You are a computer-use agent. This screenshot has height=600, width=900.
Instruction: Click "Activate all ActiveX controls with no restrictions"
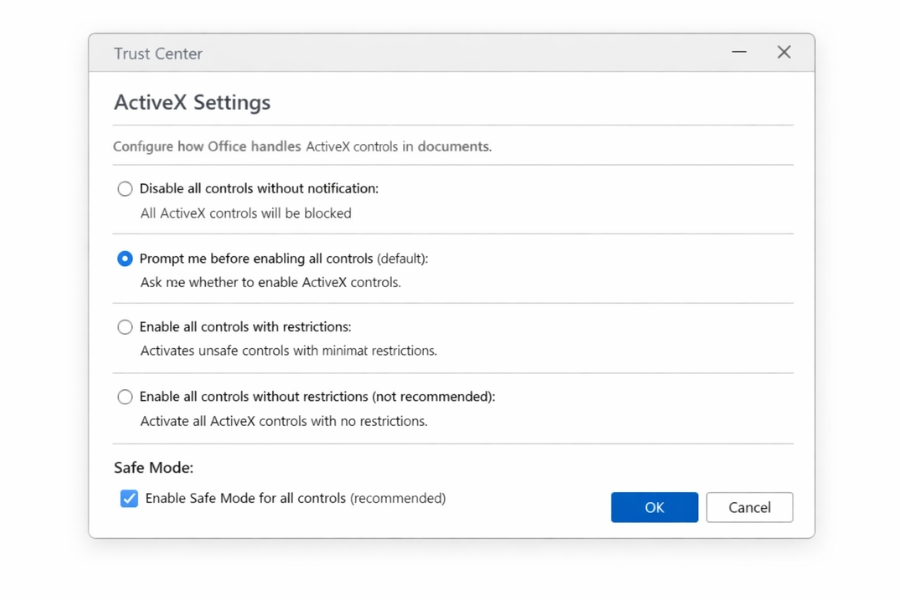(284, 420)
